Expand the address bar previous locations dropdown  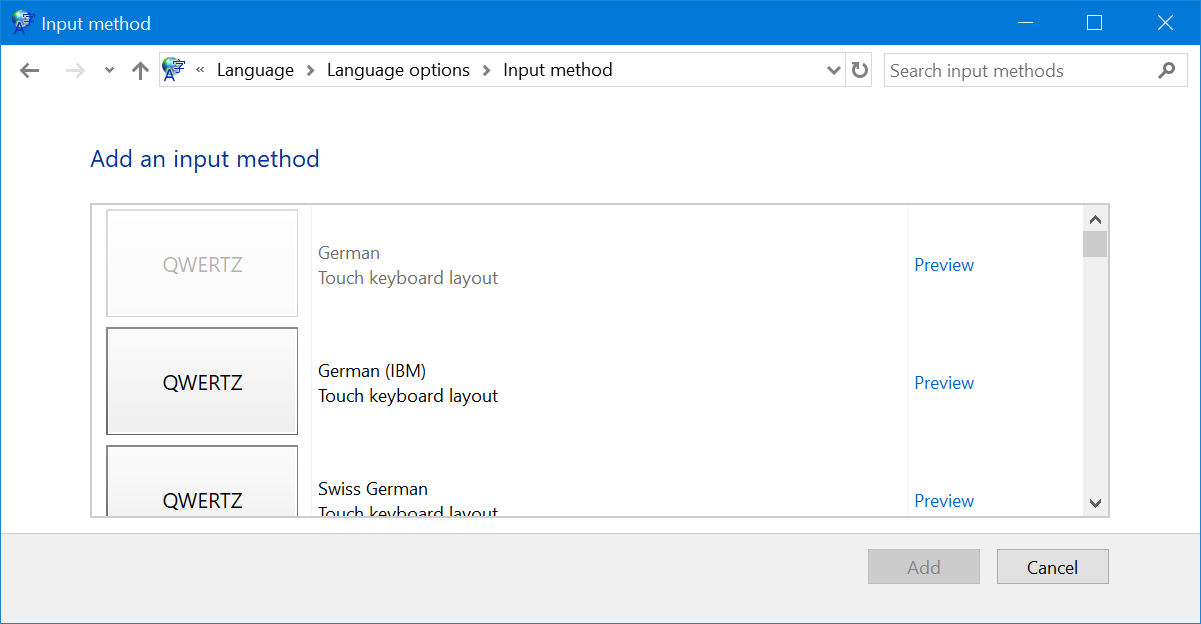(x=834, y=70)
